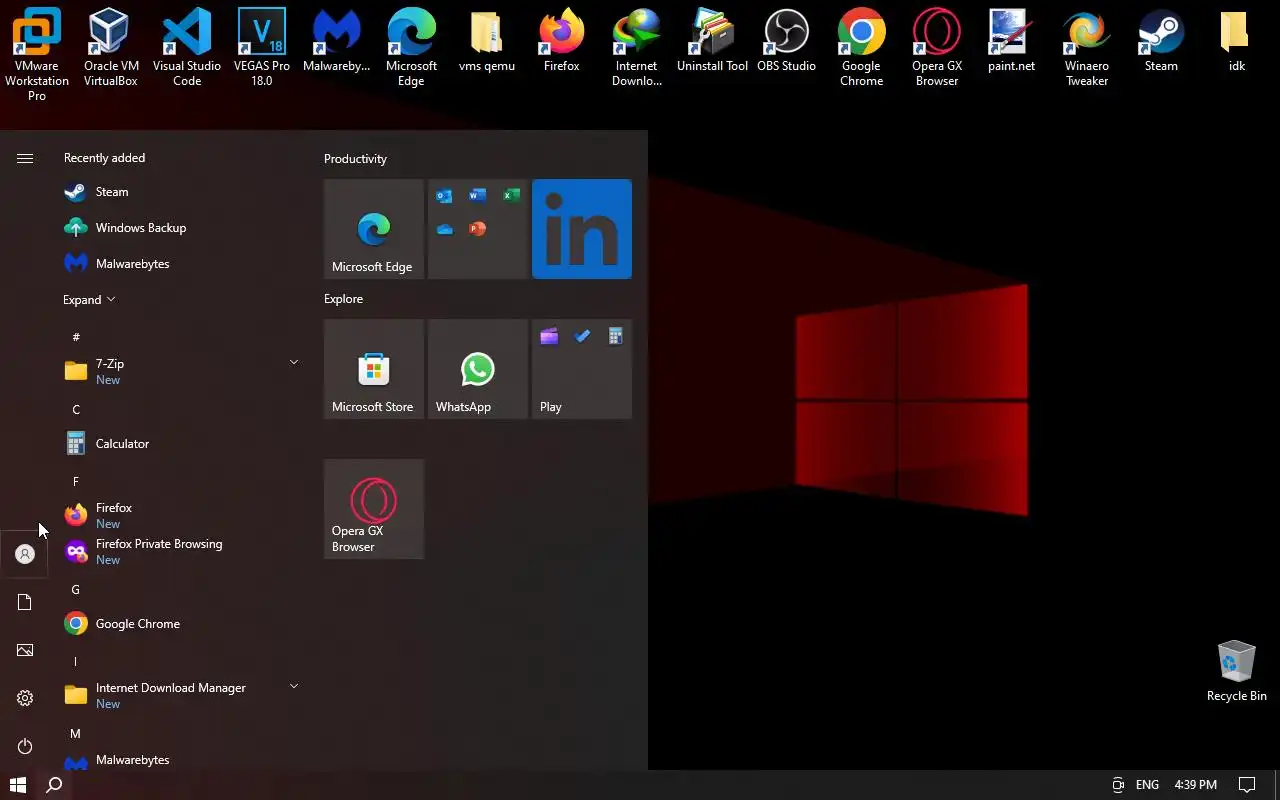Open the notification center icon
The image size is (1280, 800).
pos(1247,785)
